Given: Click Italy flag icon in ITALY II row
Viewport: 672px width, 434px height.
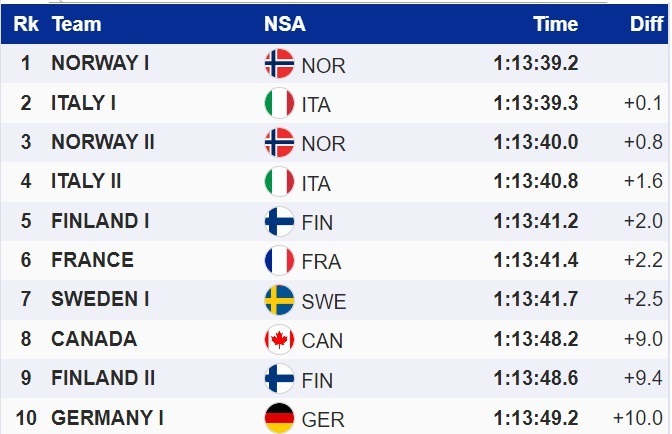Looking at the screenshot, I should [279, 182].
